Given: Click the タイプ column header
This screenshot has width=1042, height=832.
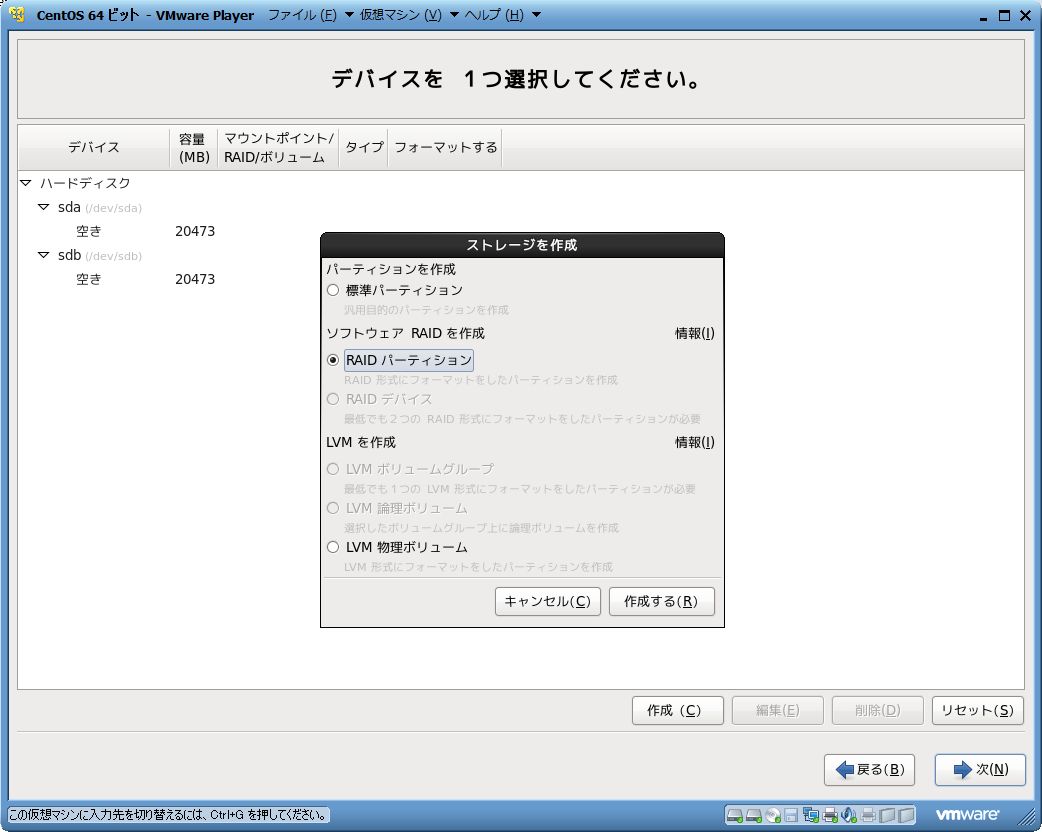Looking at the screenshot, I should click(x=364, y=148).
